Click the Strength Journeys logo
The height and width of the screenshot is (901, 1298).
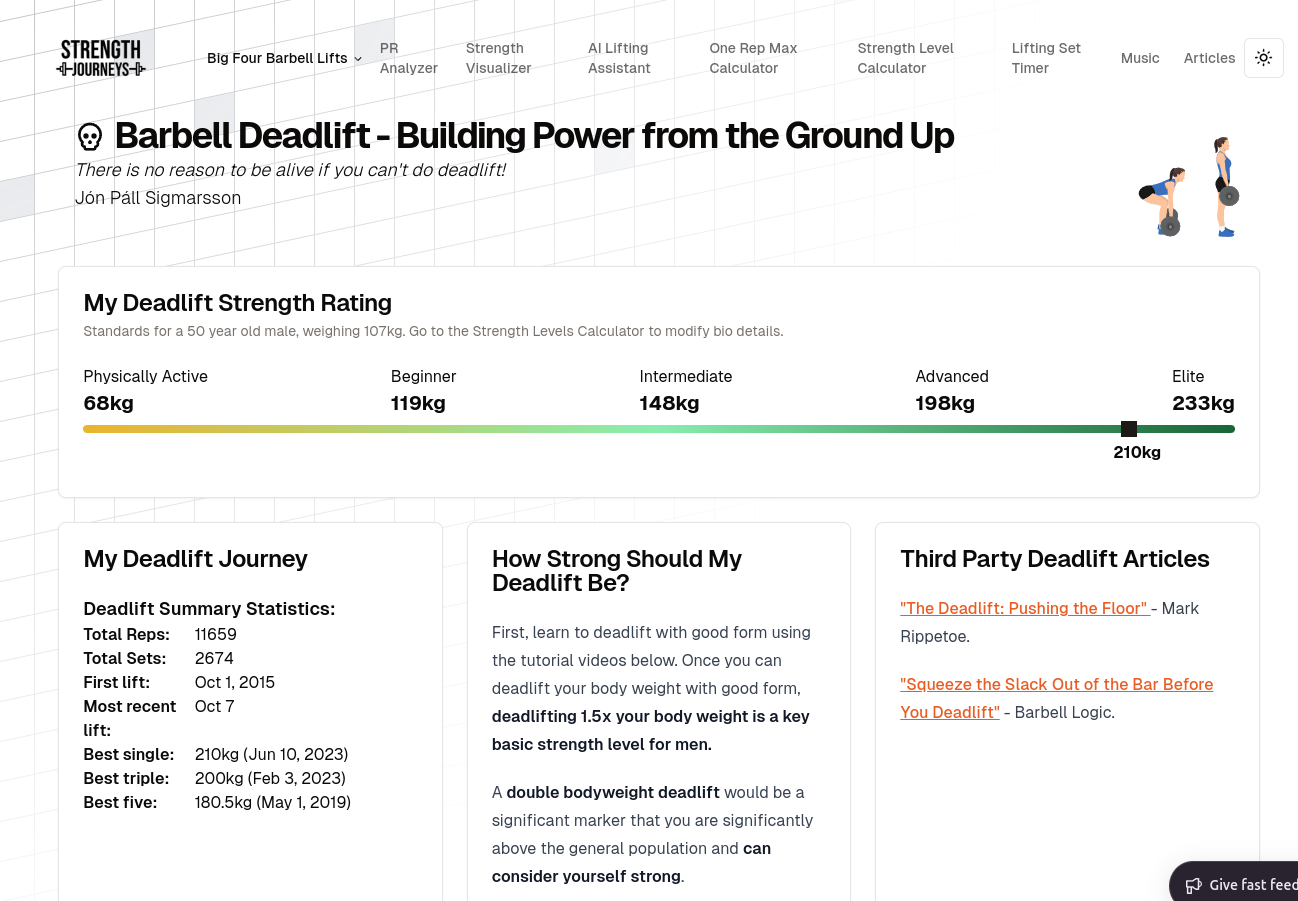click(100, 58)
